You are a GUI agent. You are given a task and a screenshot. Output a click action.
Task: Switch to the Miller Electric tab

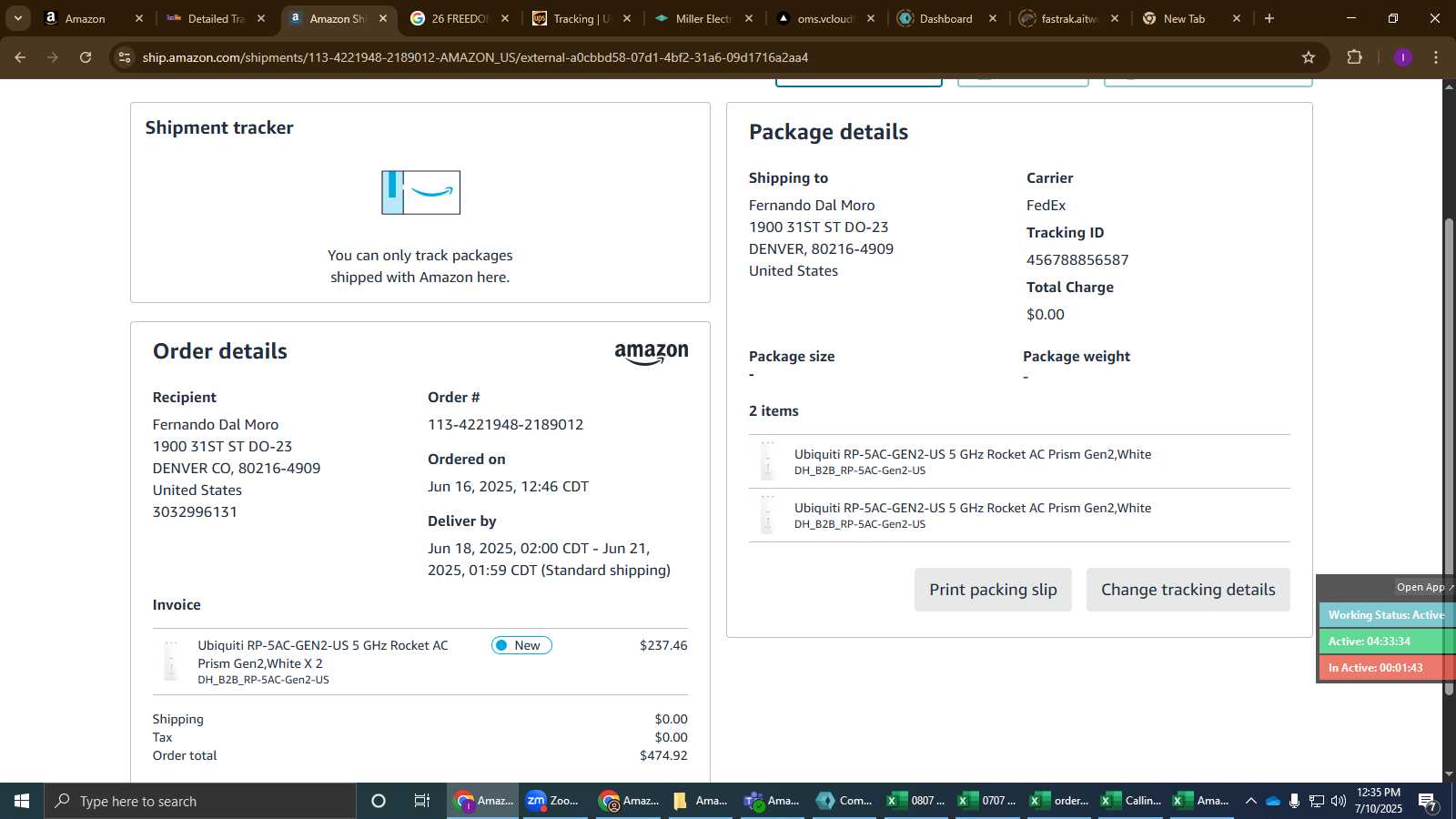pos(703,18)
